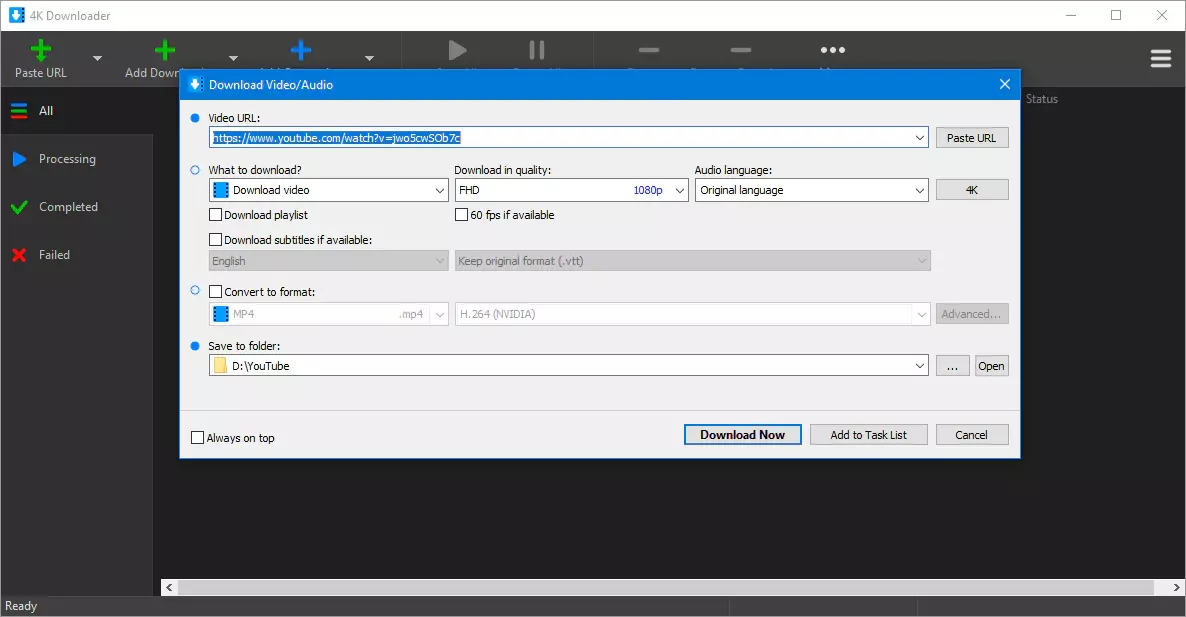Click Add to Task List button
This screenshot has height=617, width=1186.
pos(868,435)
